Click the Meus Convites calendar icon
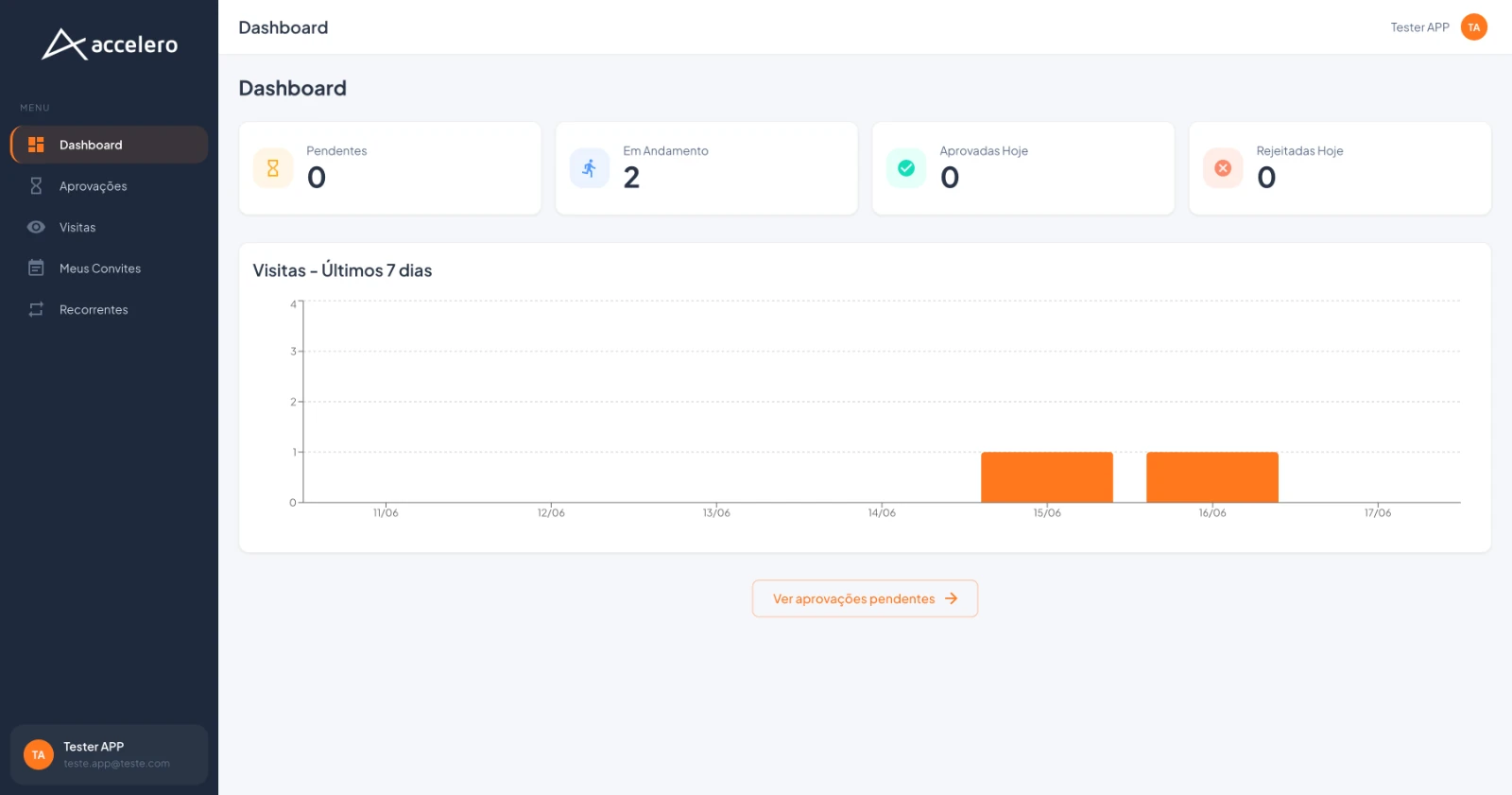The width and height of the screenshot is (1512, 795). point(36,268)
